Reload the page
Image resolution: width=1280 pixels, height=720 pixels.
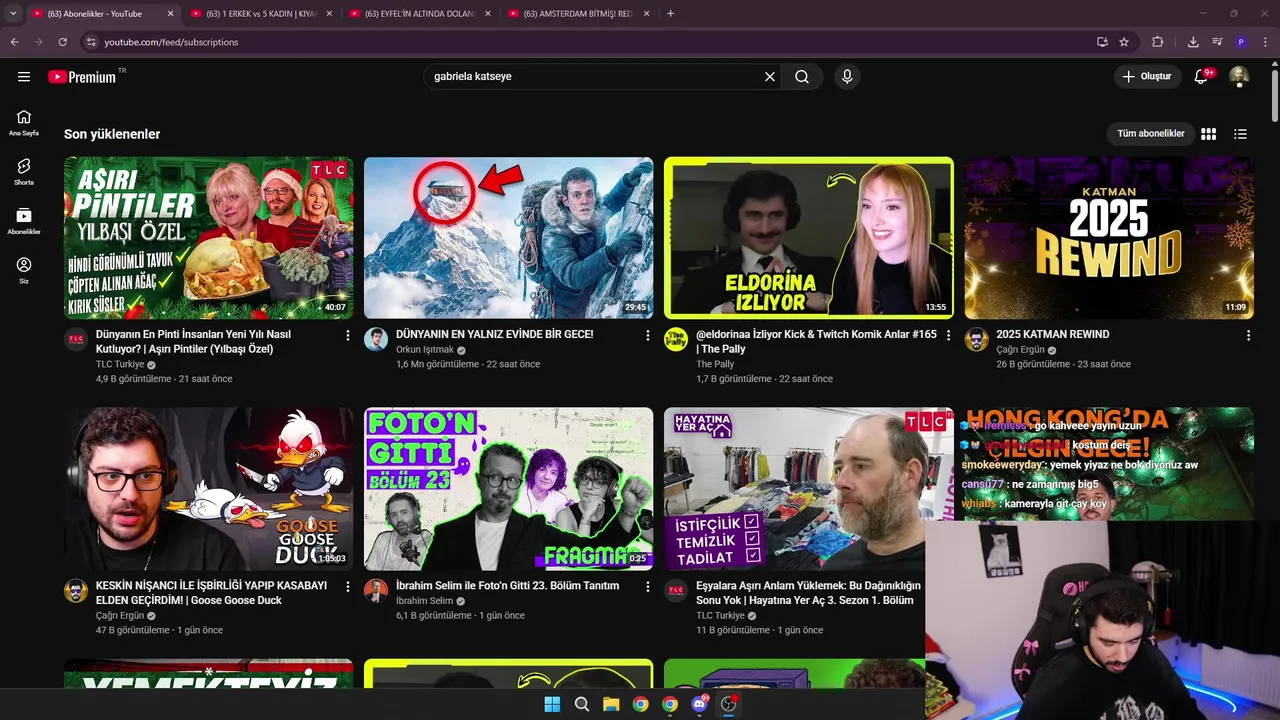[62, 42]
